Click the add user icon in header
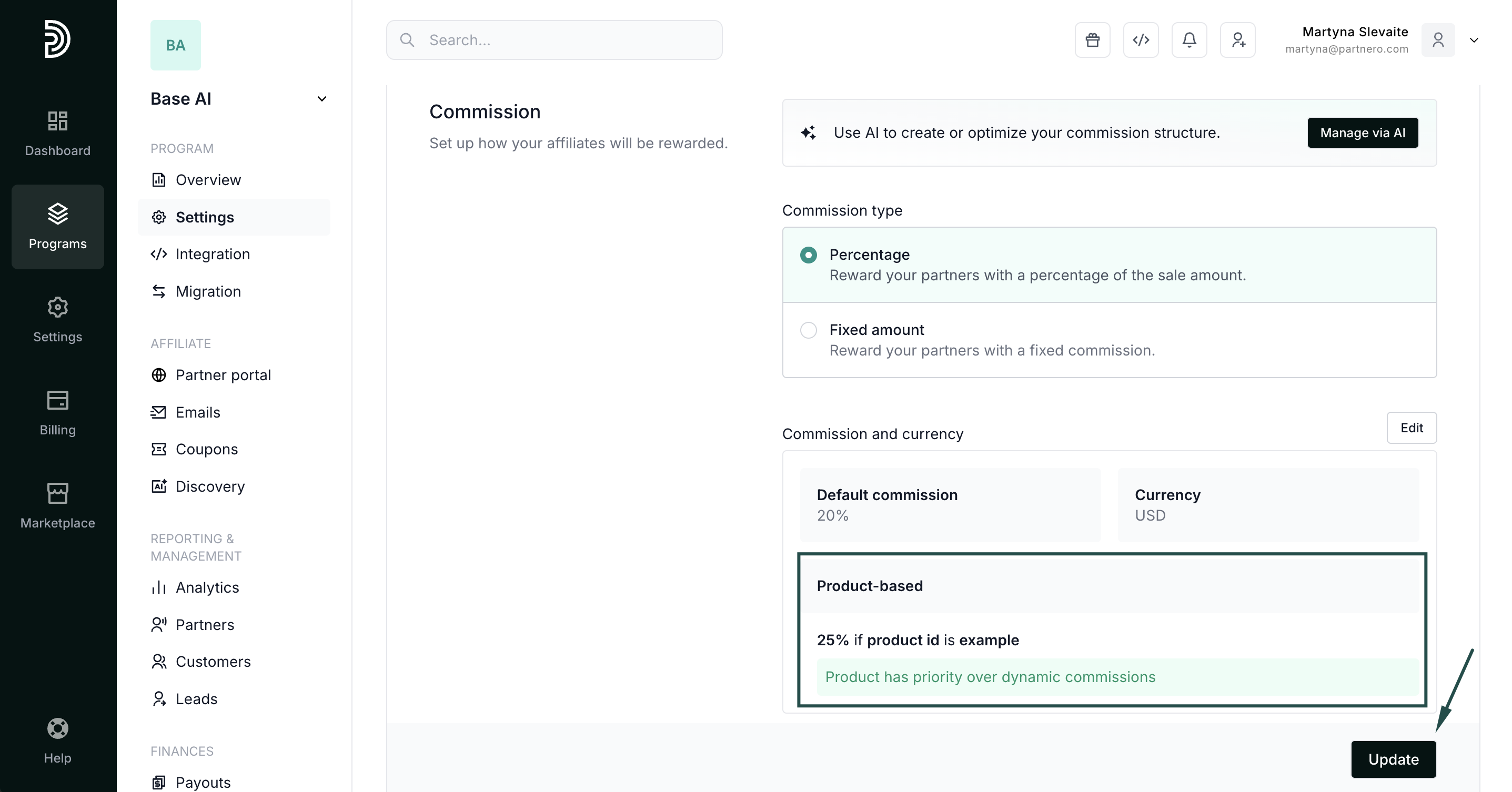Image resolution: width=1512 pixels, height=792 pixels. pos(1238,40)
